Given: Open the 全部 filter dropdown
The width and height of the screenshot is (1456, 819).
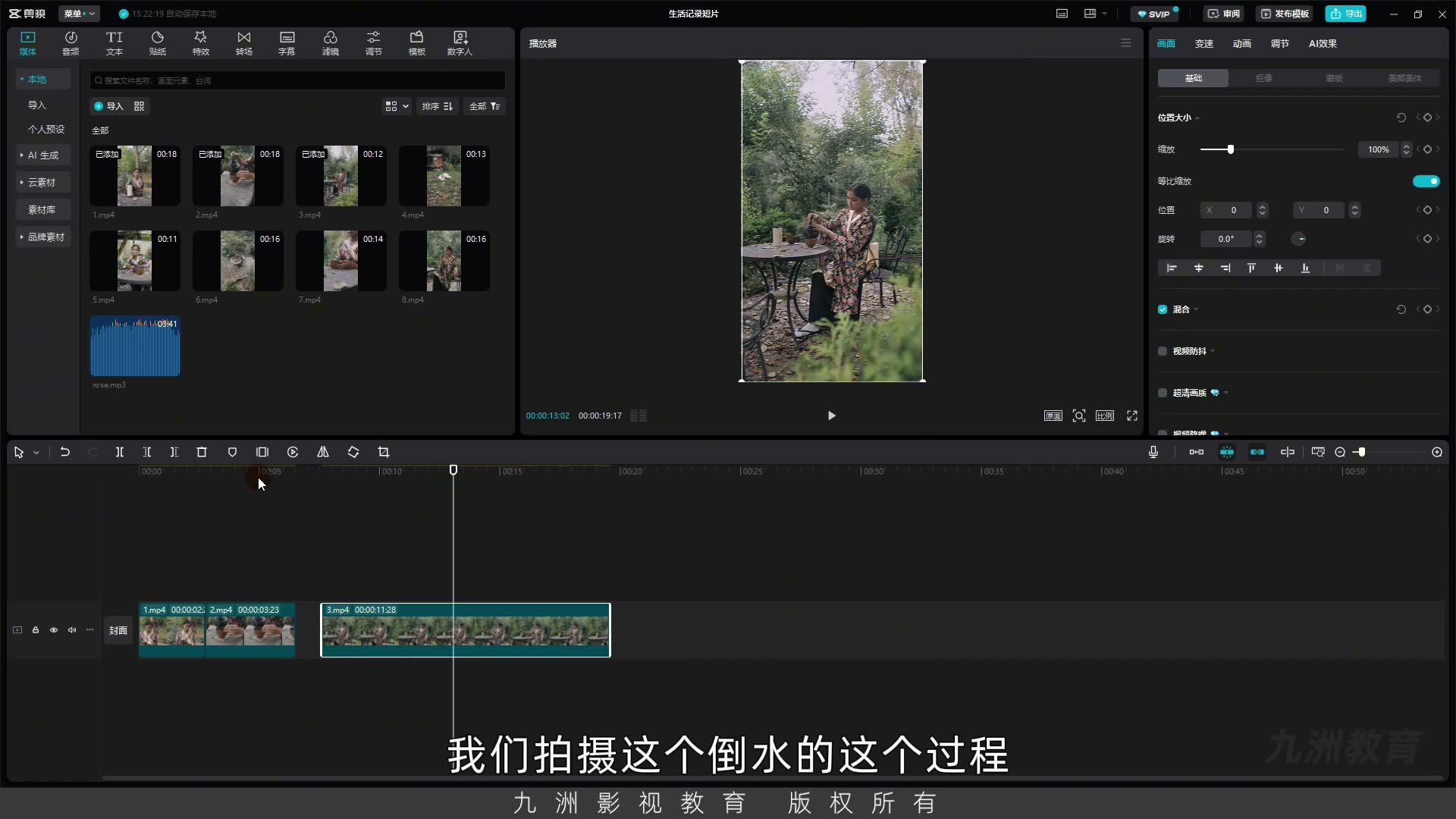Looking at the screenshot, I should (485, 106).
